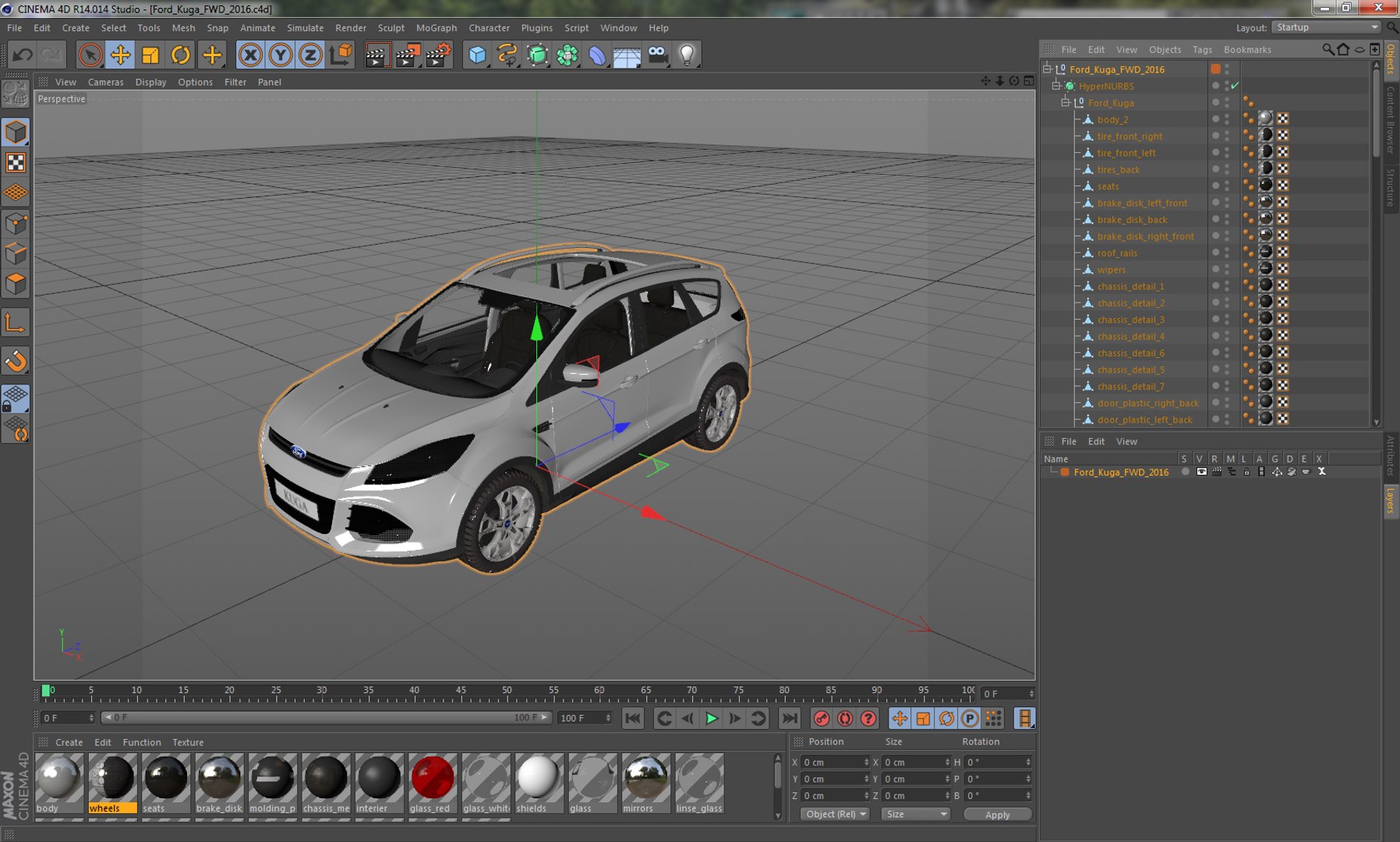The image size is (1400, 842).
Task: Toggle the Enable Axis tool
Action: coord(16,322)
